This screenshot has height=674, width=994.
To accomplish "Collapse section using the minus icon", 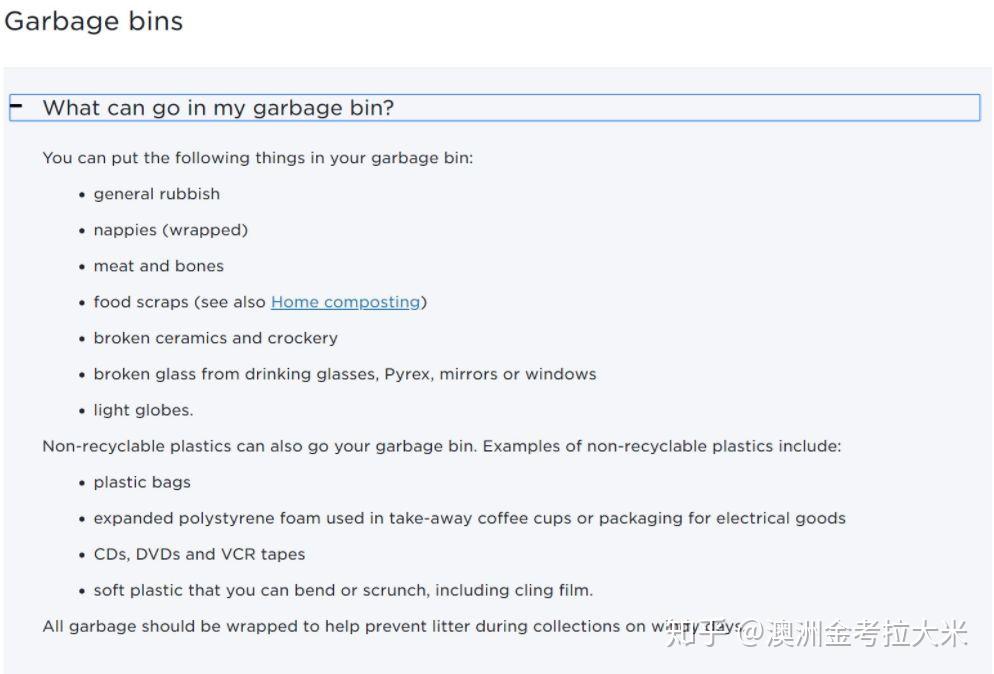I will (x=16, y=107).
